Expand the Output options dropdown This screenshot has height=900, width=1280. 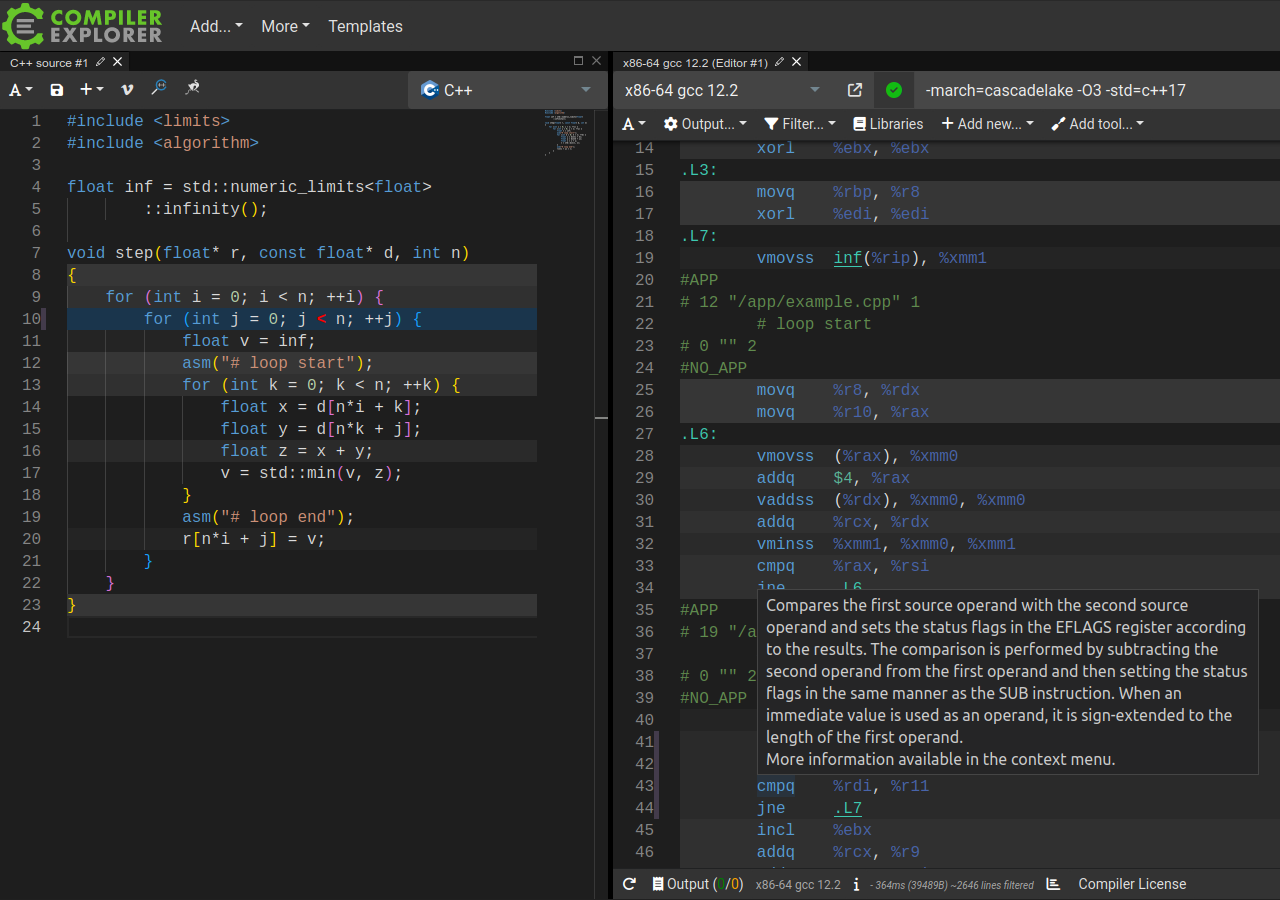pyautogui.click(x=705, y=124)
